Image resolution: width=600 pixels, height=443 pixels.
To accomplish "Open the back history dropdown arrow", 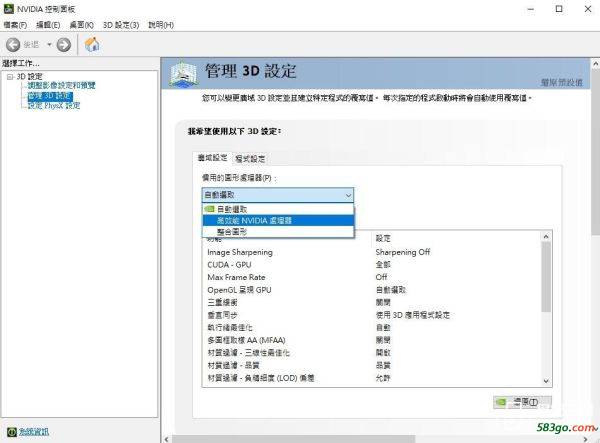I will click(49, 45).
